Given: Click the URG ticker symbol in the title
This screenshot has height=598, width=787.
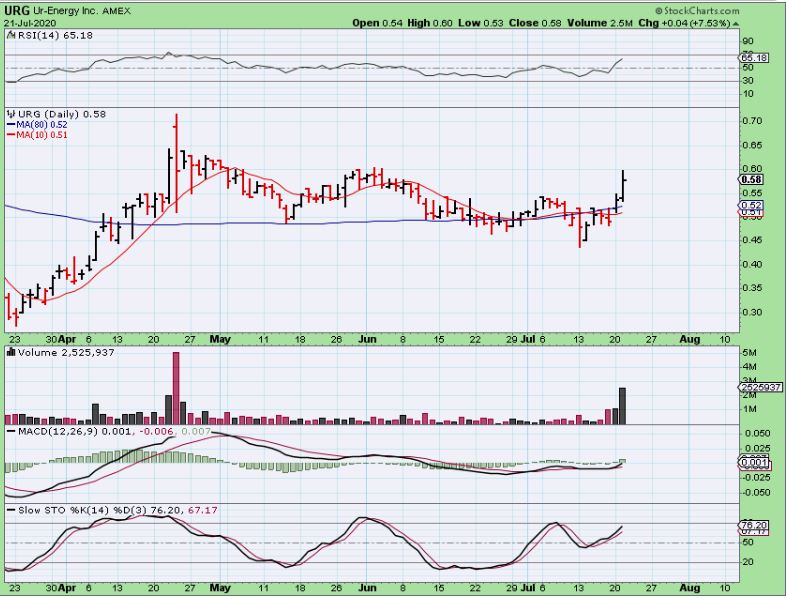Looking at the screenshot, I should click(16, 11).
